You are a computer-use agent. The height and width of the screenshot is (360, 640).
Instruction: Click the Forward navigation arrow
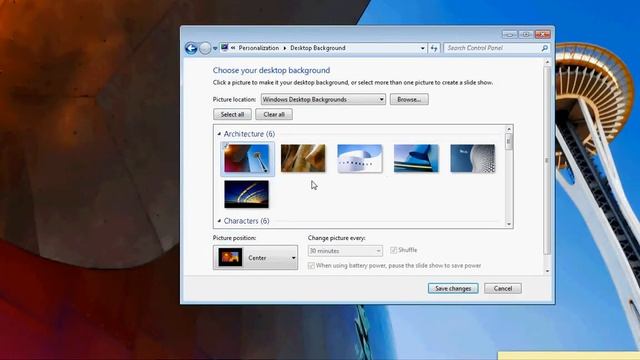[x=205, y=48]
